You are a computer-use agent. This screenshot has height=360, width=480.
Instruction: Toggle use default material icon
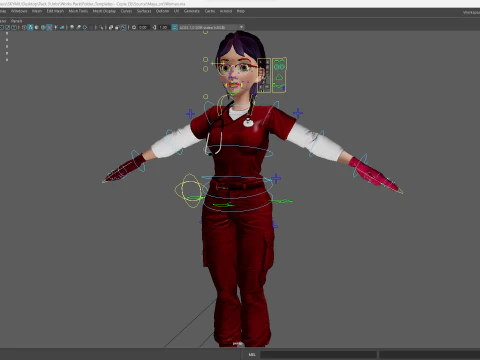click(36, 27)
